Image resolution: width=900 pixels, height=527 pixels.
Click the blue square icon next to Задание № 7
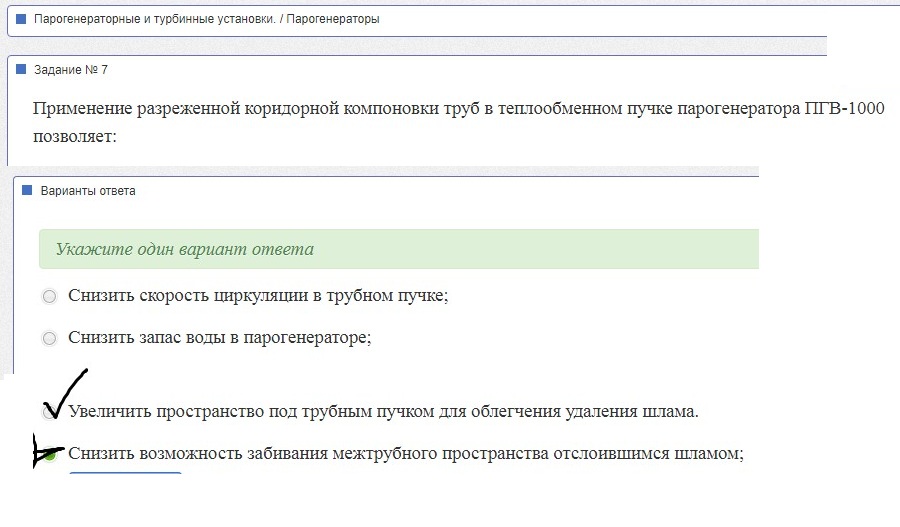coord(21,69)
